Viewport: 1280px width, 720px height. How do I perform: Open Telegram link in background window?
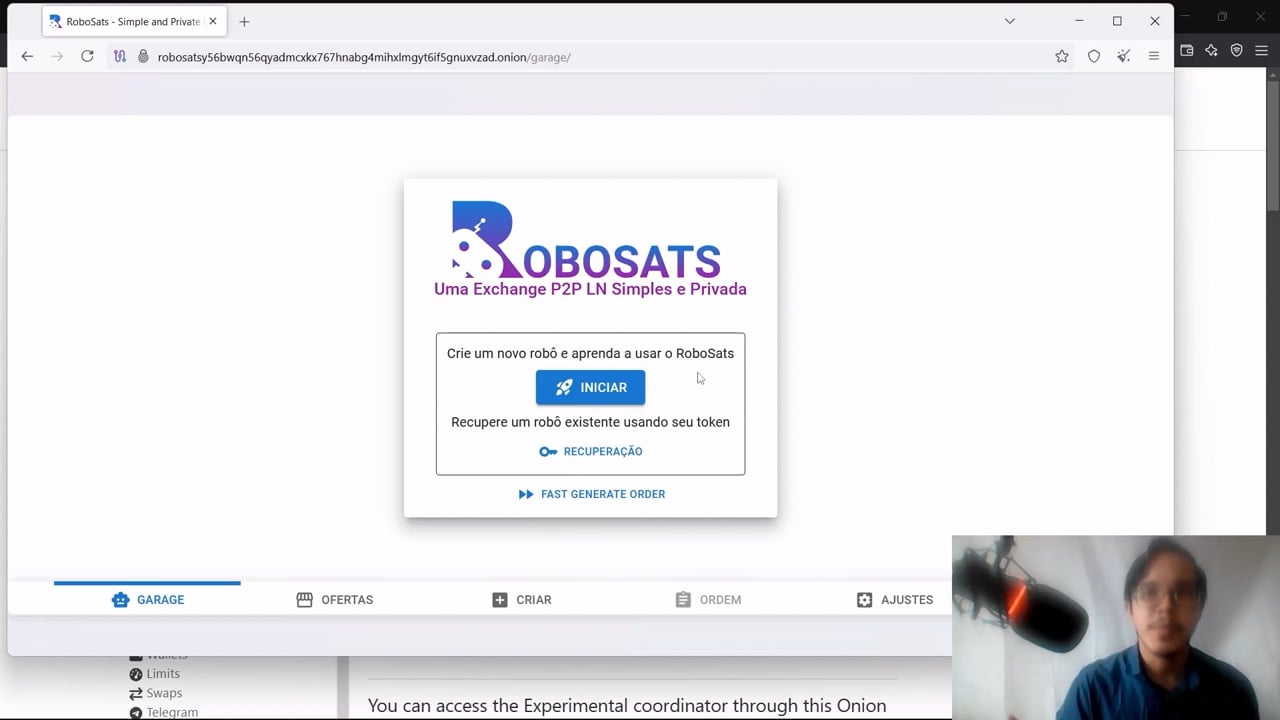(x=163, y=712)
